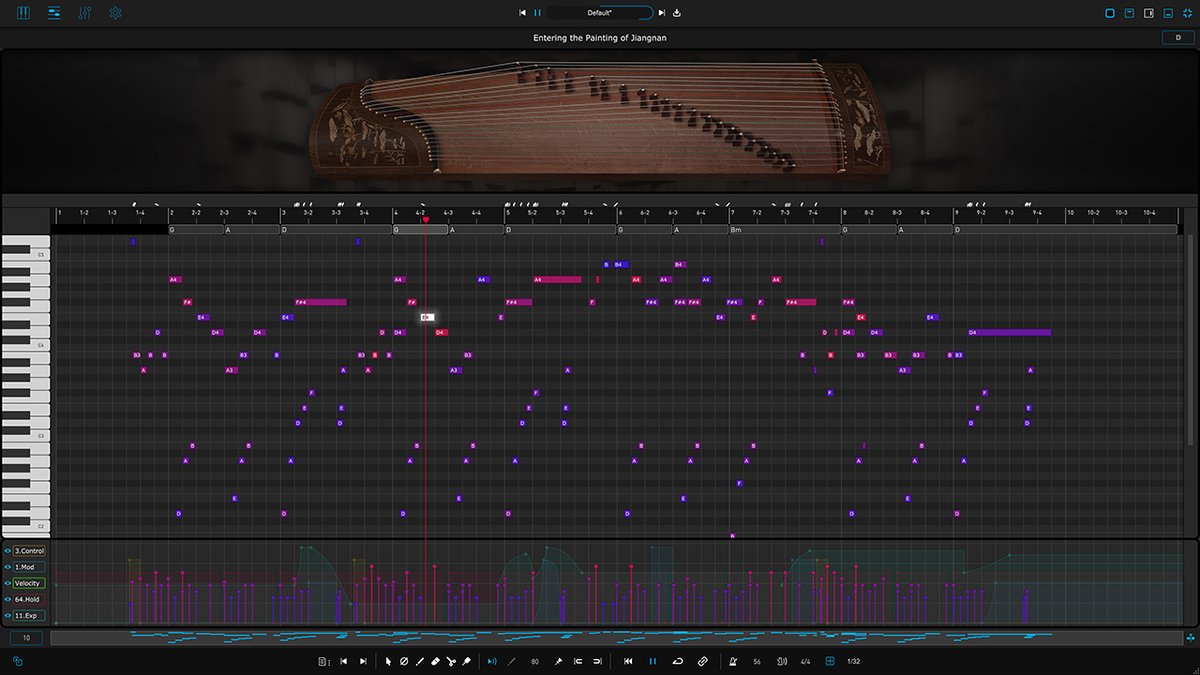1200x675 pixels.
Task: Click the guzheng instrument image
Action: point(600,120)
